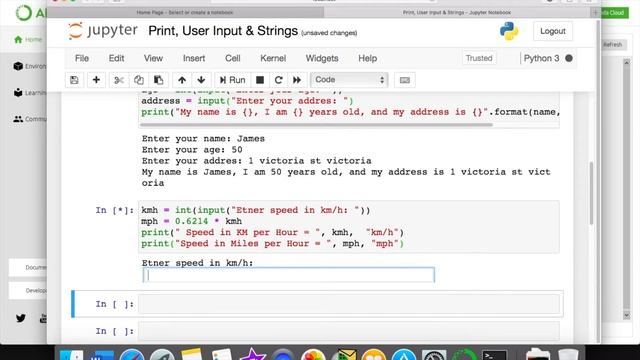Image resolution: width=640 pixels, height=360 pixels.
Task: Click the Logout button
Action: click(553, 31)
